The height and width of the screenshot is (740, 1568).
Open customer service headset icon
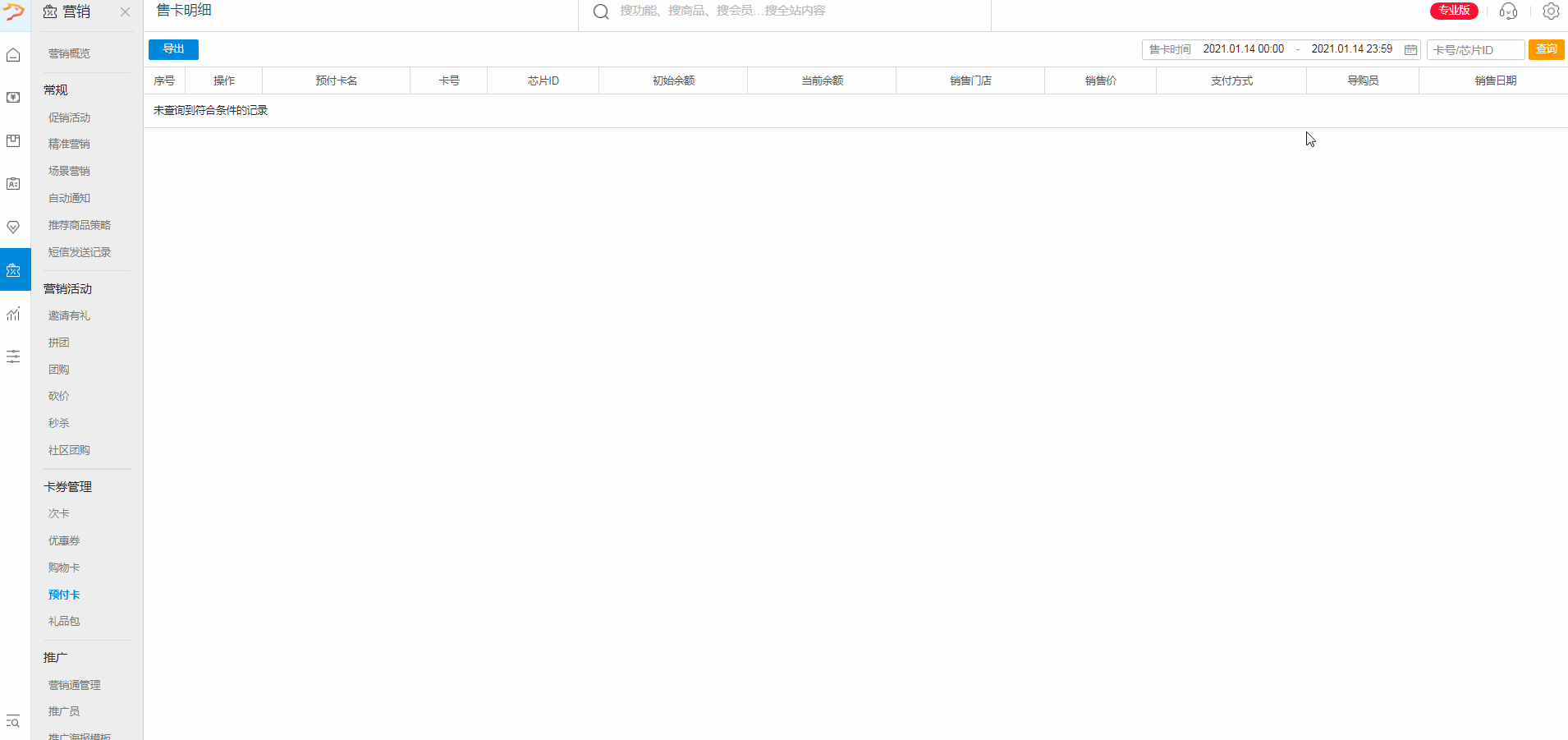click(x=1508, y=11)
